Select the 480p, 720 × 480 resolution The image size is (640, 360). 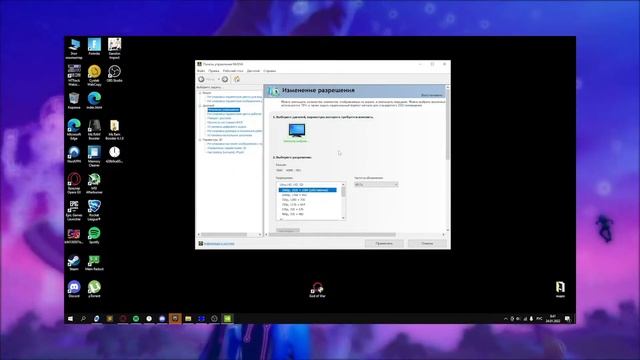pyautogui.click(x=293, y=214)
